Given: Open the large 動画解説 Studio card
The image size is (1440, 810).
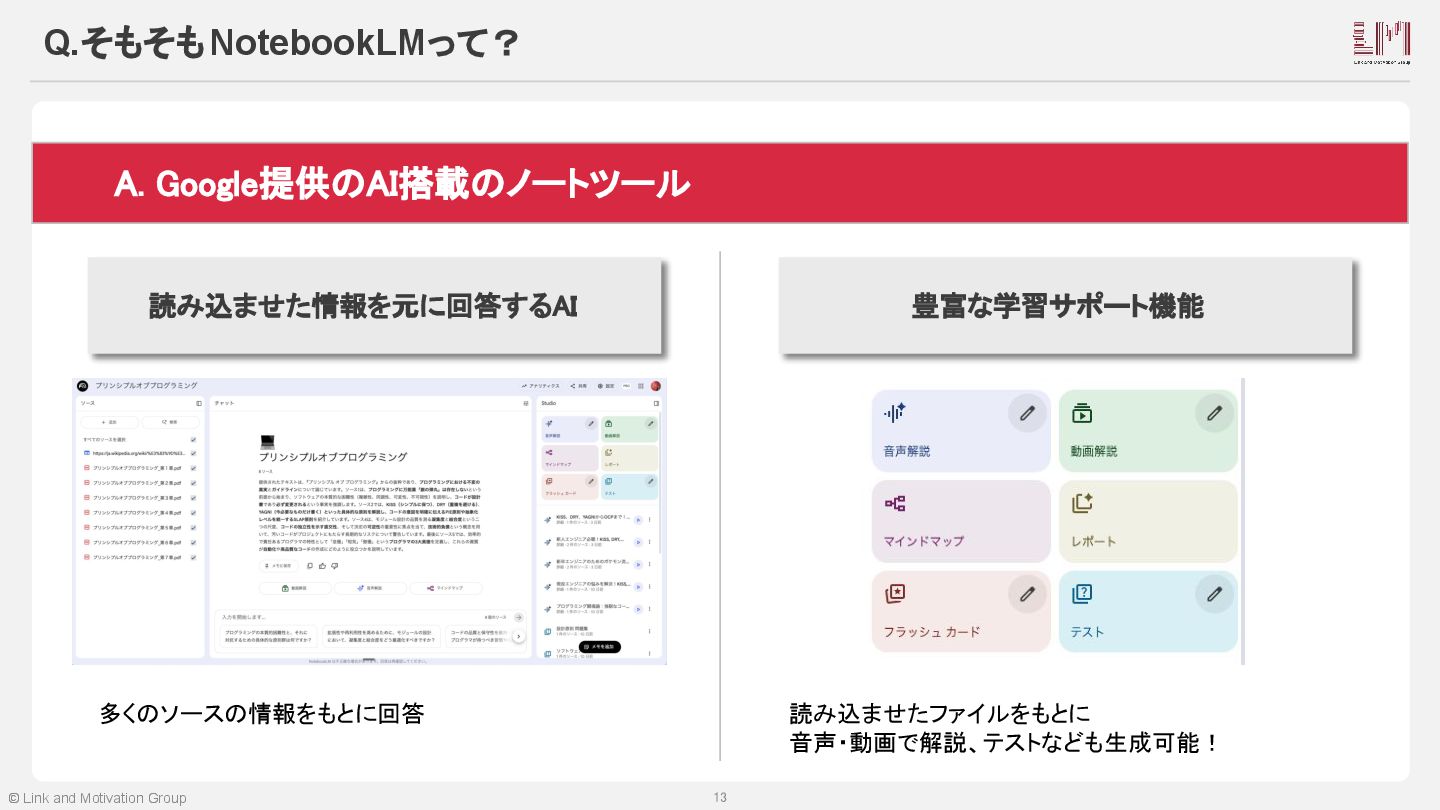Looking at the screenshot, I should [1148, 431].
